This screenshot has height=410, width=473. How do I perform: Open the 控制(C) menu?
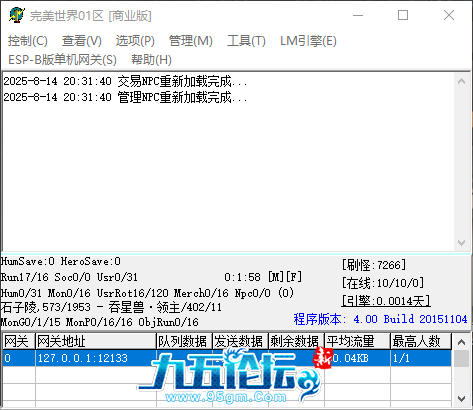click(x=28, y=41)
